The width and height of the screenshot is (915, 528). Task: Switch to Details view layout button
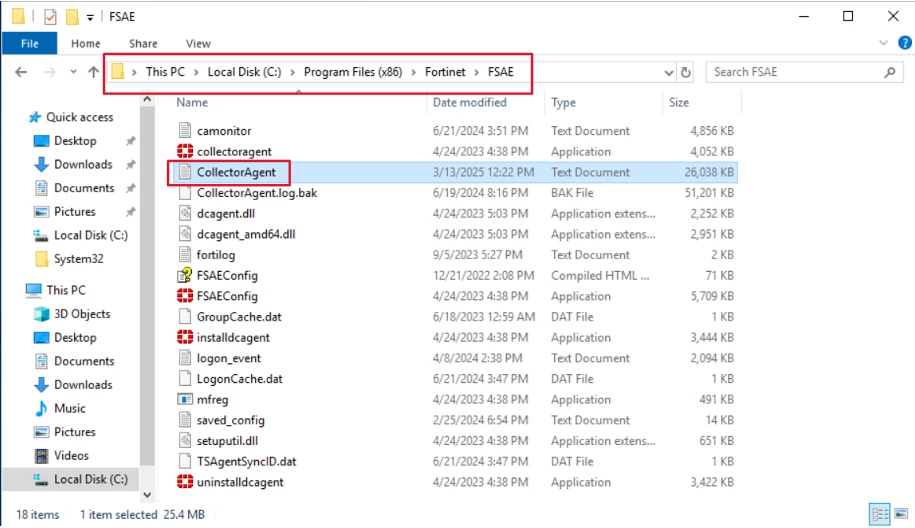pyautogui.click(x=880, y=514)
